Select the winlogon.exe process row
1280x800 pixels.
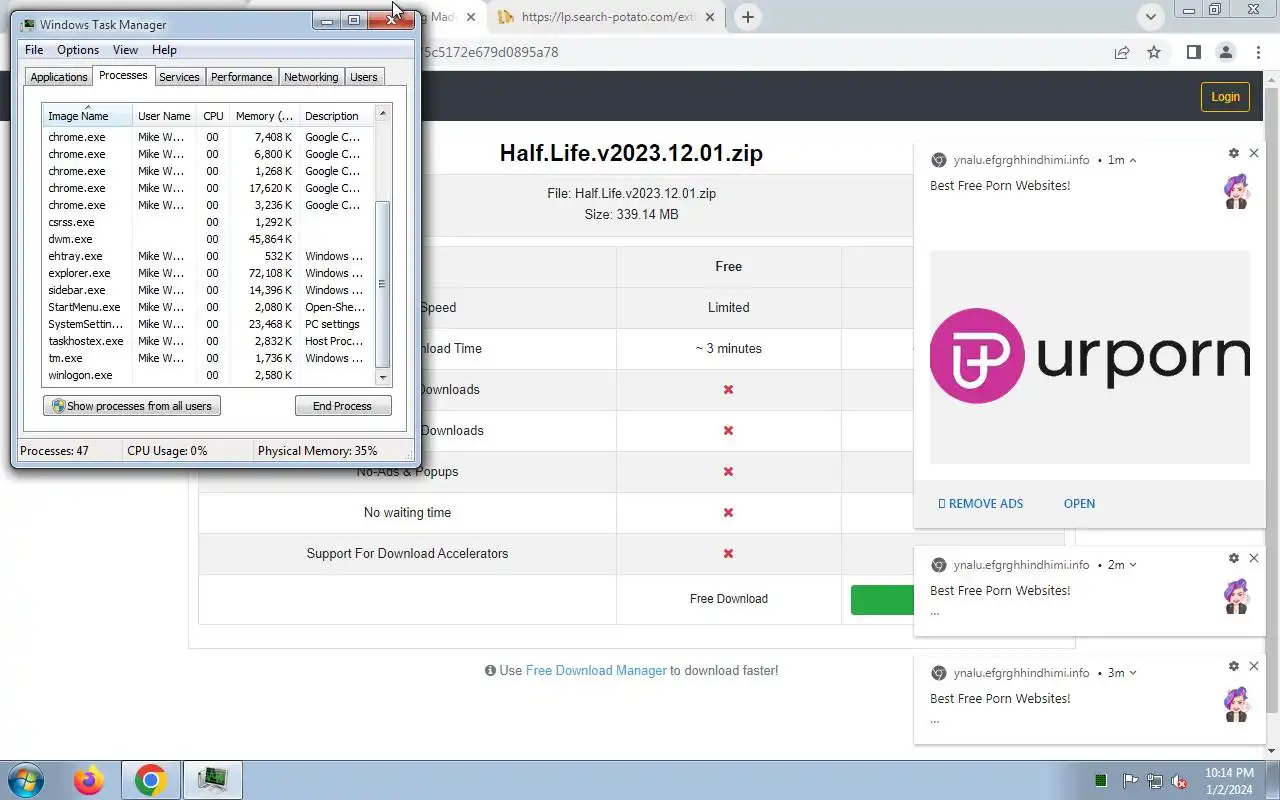coord(207,375)
